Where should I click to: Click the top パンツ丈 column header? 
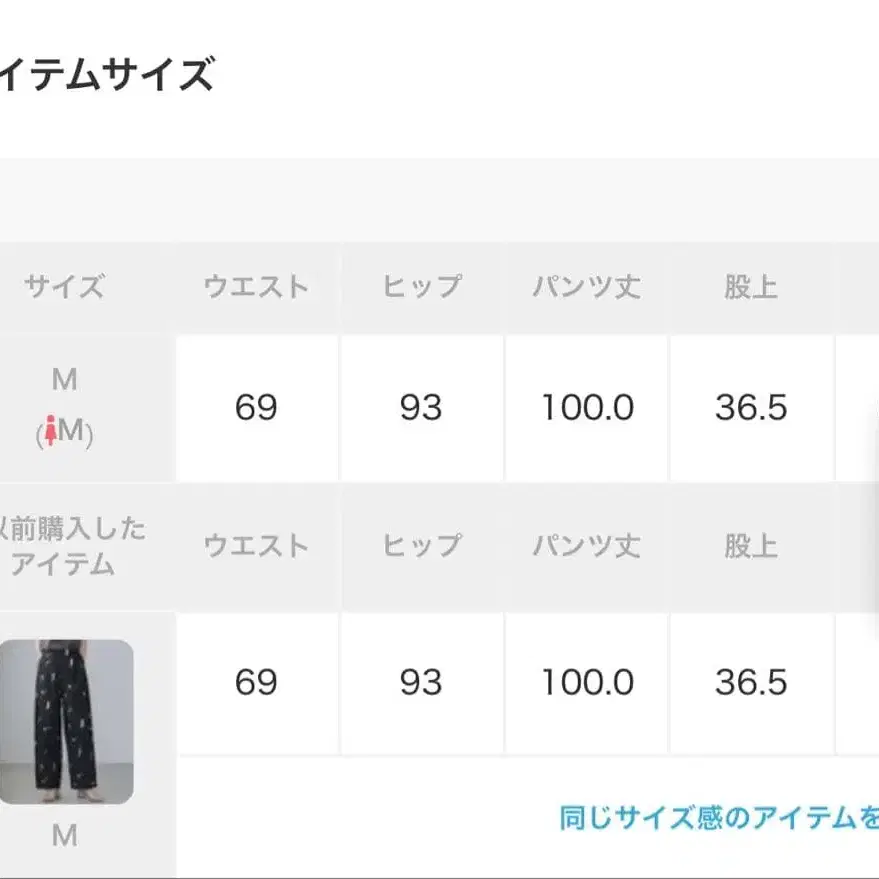[586, 288]
